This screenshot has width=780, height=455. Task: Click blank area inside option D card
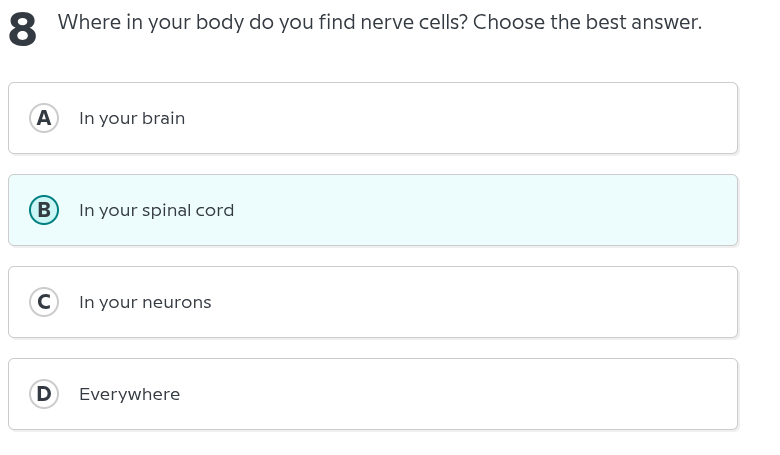click(480, 394)
